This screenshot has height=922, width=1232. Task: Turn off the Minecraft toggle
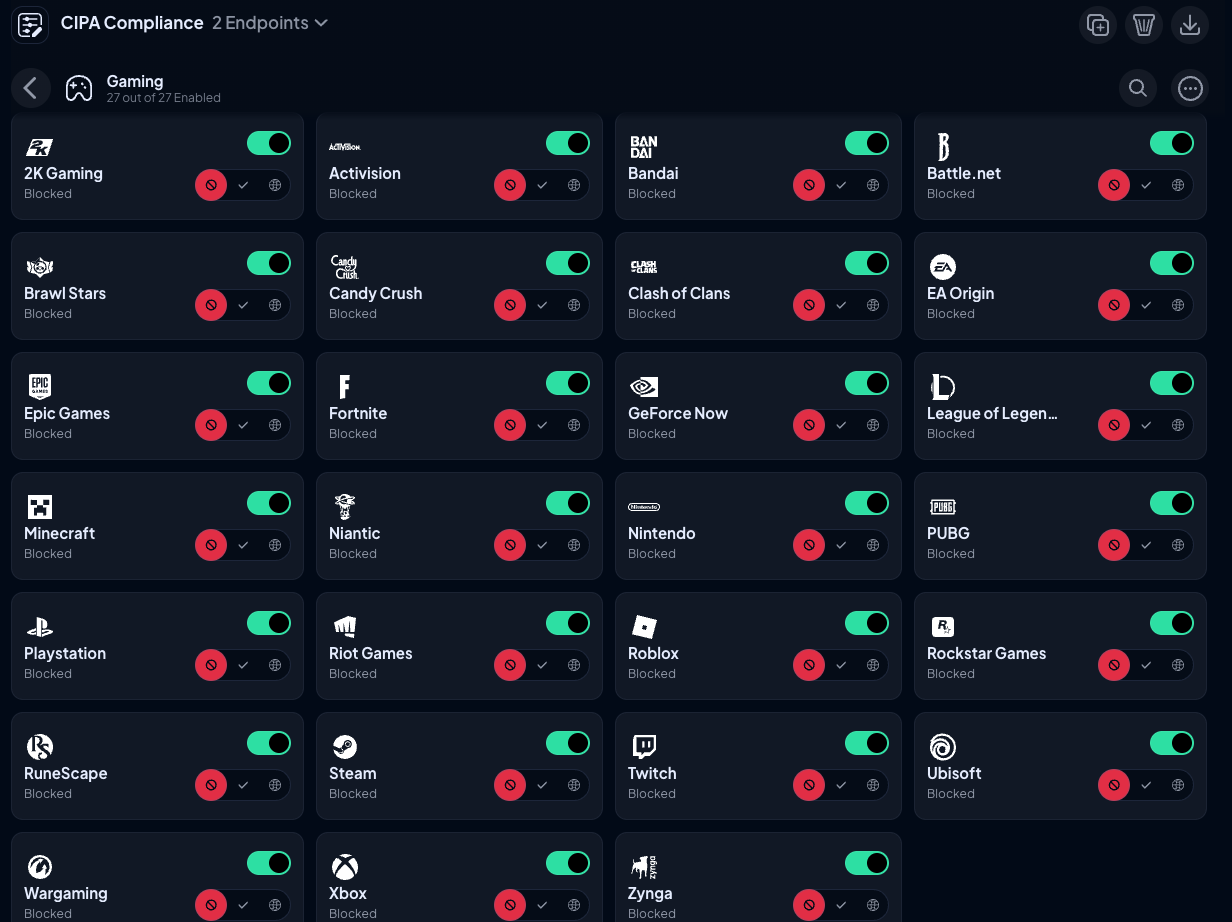pyautogui.click(x=269, y=503)
